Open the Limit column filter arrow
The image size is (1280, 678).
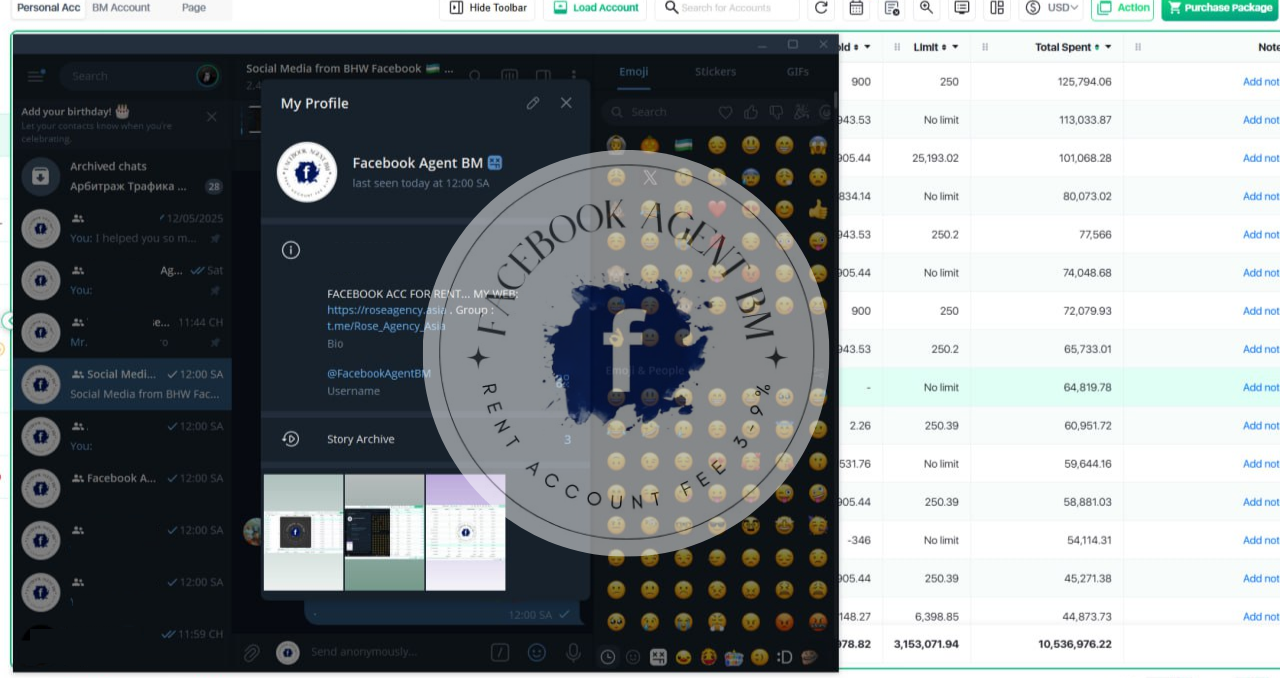coord(955,47)
